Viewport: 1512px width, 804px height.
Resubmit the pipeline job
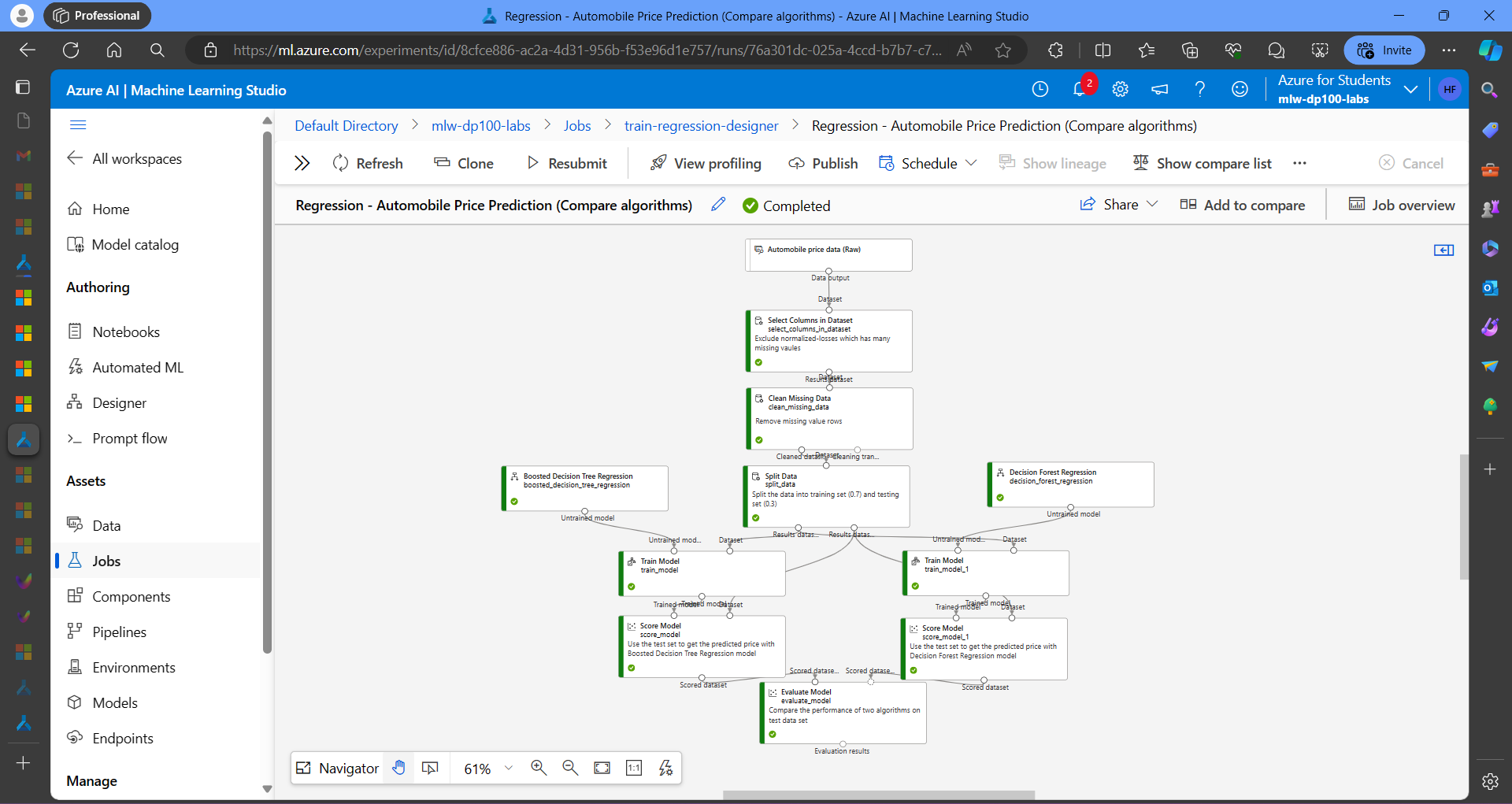[567, 163]
